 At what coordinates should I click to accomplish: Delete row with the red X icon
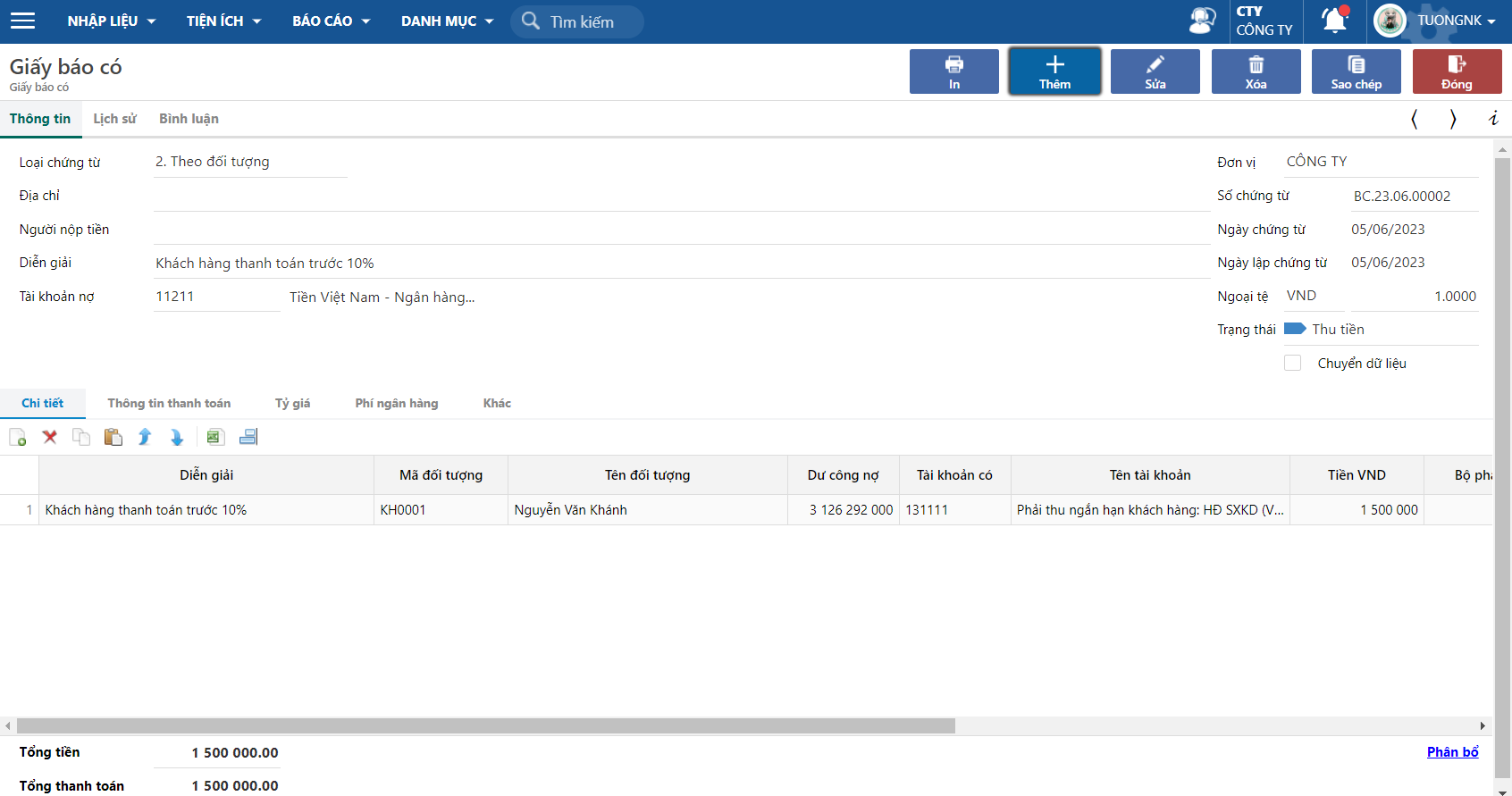[50, 437]
